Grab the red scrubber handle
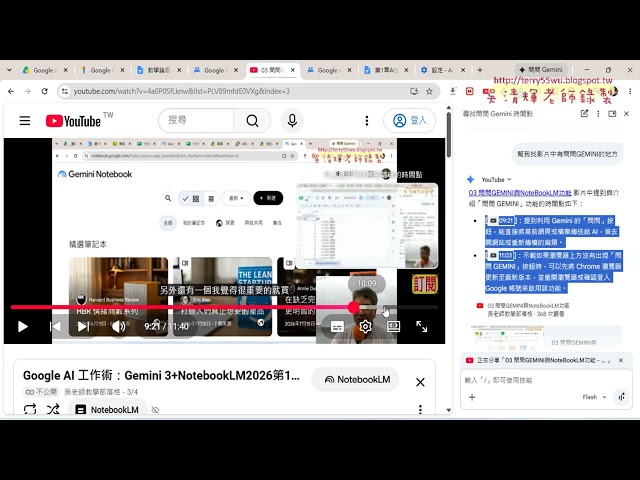The width and height of the screenshot is (640, 480). 353,307
